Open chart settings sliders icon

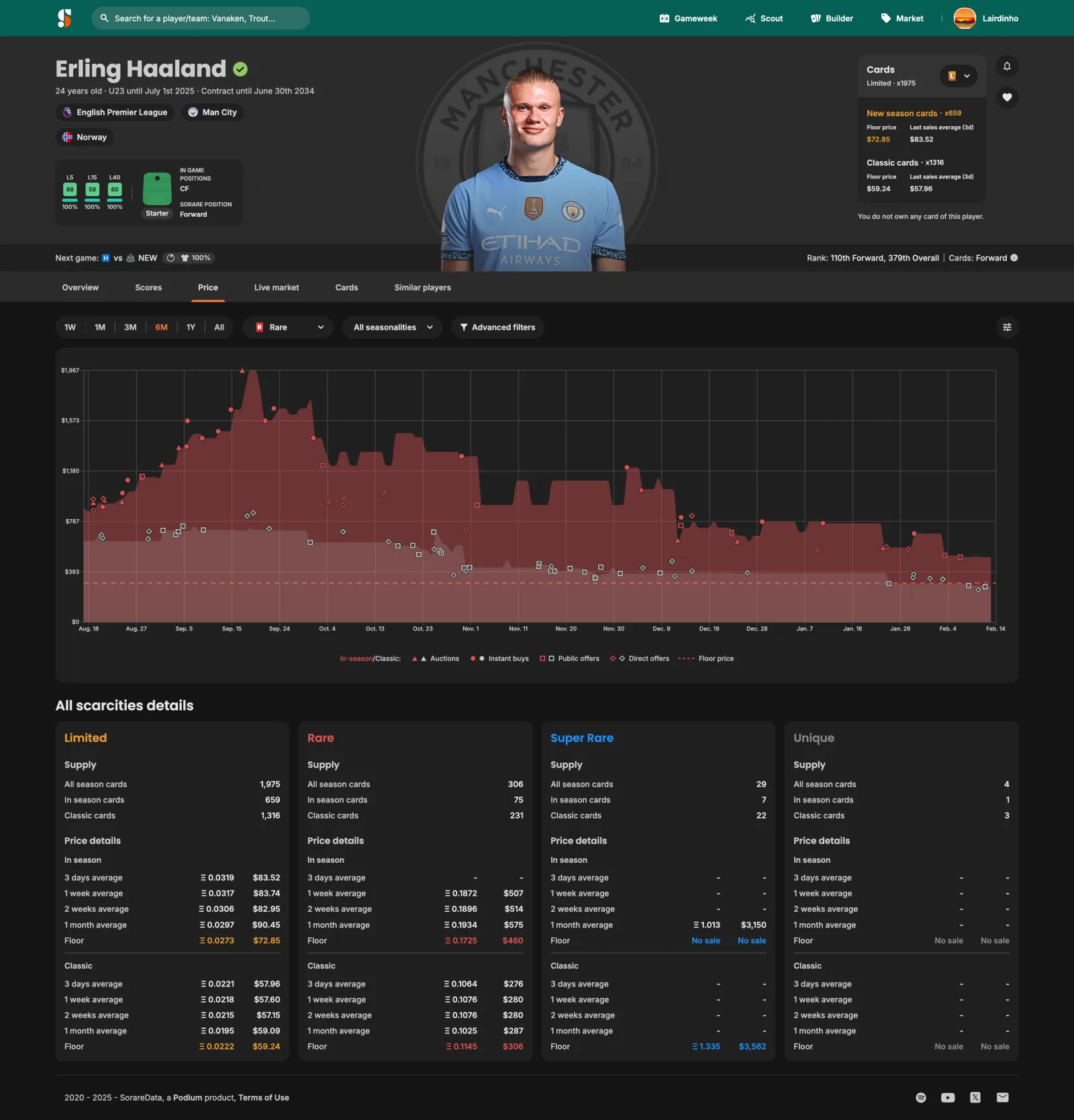1007,327
